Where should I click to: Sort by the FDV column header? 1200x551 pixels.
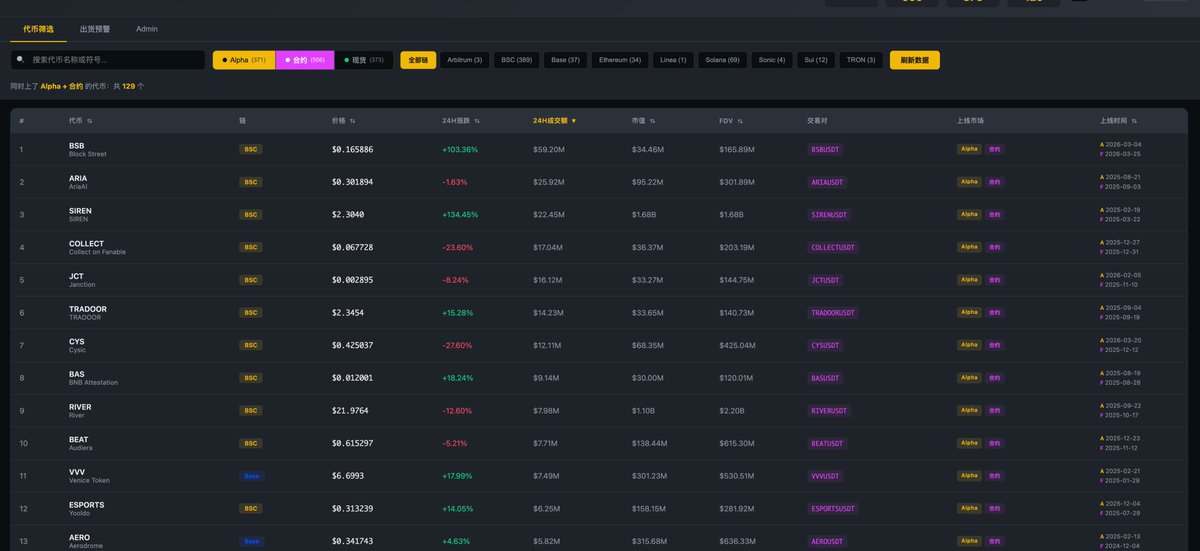point(731,120)
